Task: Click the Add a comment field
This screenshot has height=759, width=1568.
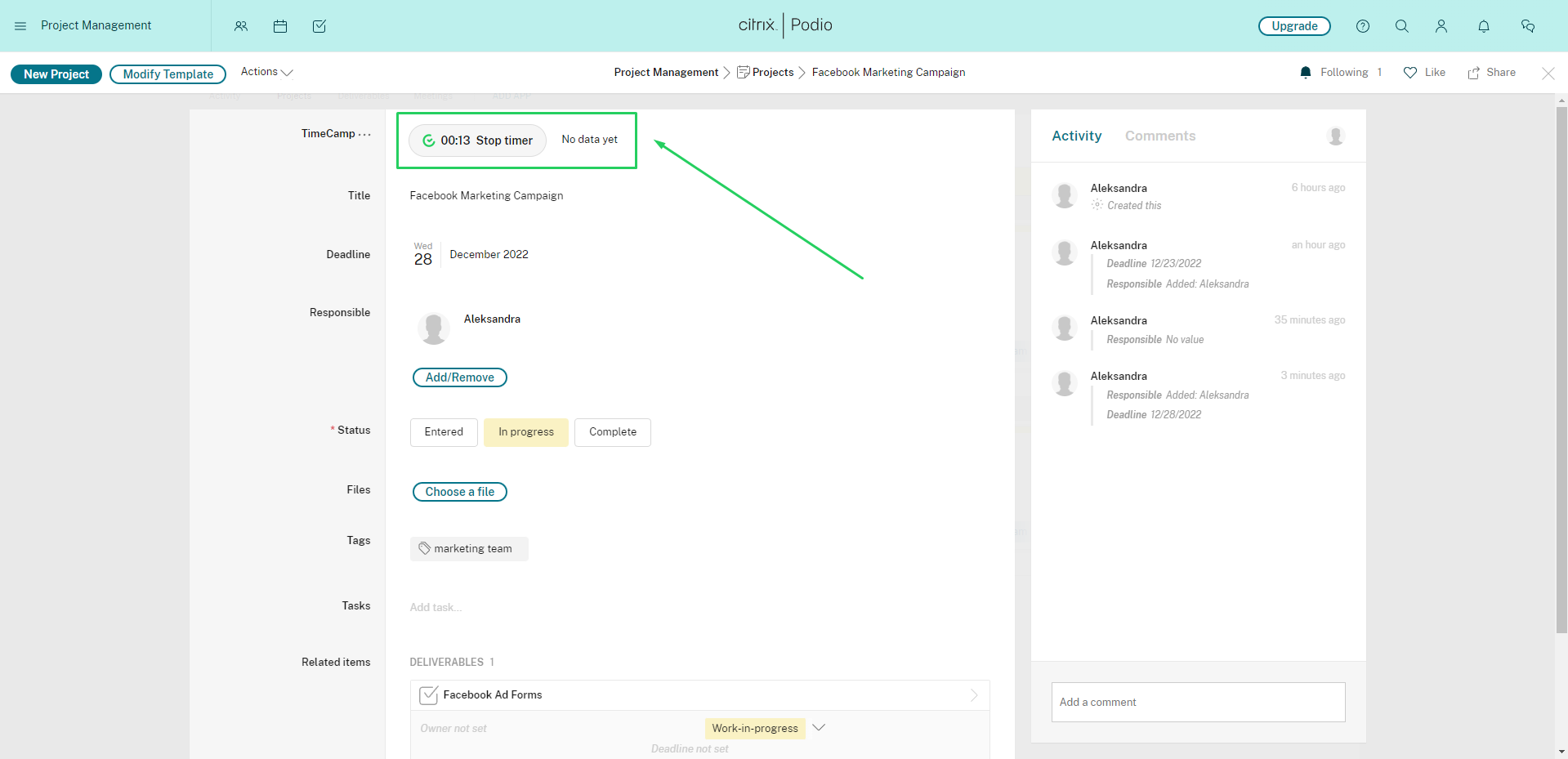Action: coord(1198,702)
